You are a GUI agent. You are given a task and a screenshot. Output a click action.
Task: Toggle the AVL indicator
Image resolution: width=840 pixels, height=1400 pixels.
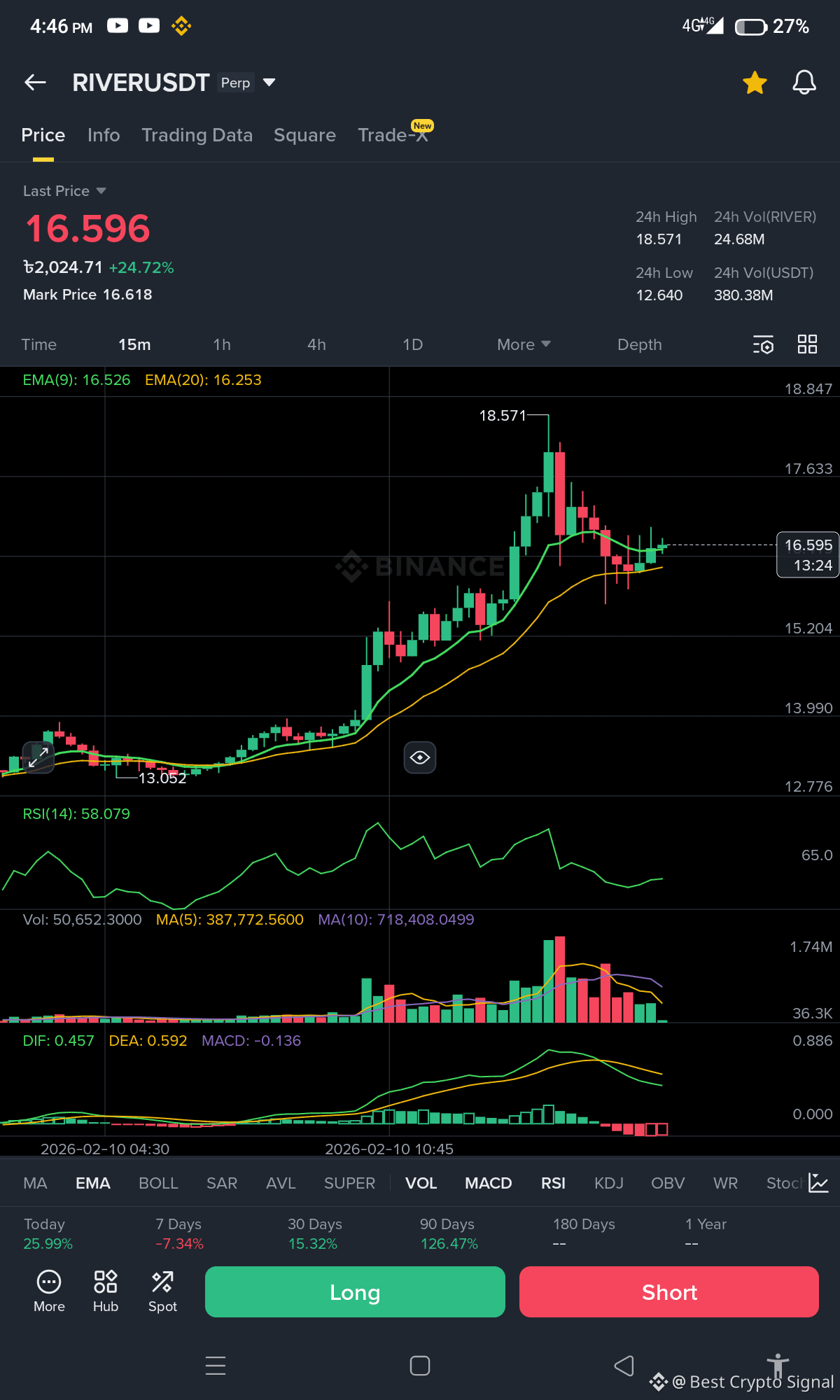click(x=281, y=1183)
